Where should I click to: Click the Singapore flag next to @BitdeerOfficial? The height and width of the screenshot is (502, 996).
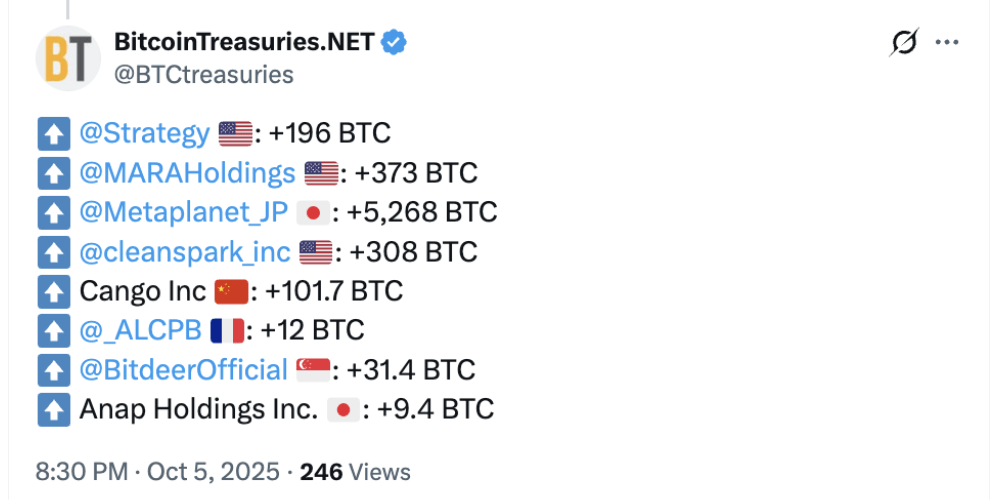pos(312,371)
